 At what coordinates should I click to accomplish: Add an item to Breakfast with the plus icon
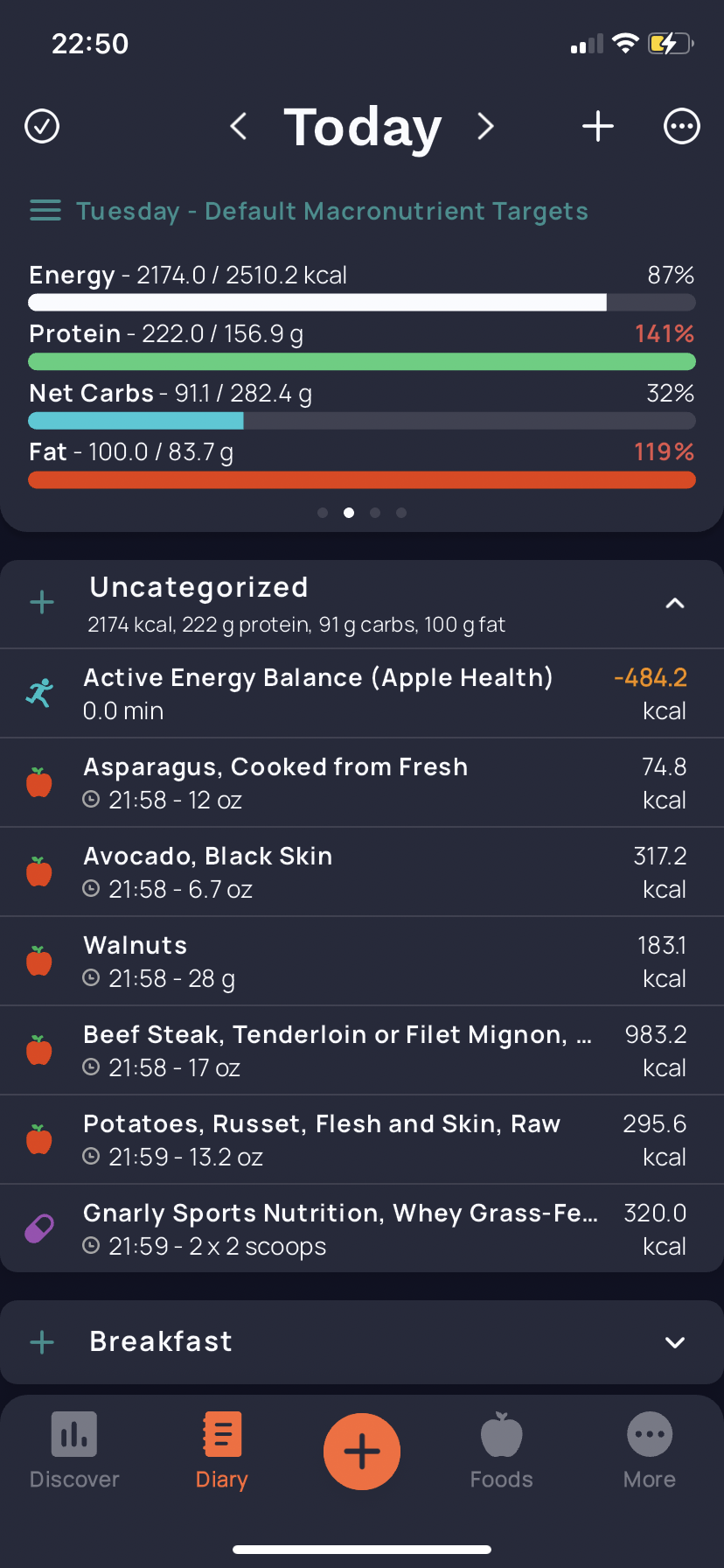coord(42,1342)
